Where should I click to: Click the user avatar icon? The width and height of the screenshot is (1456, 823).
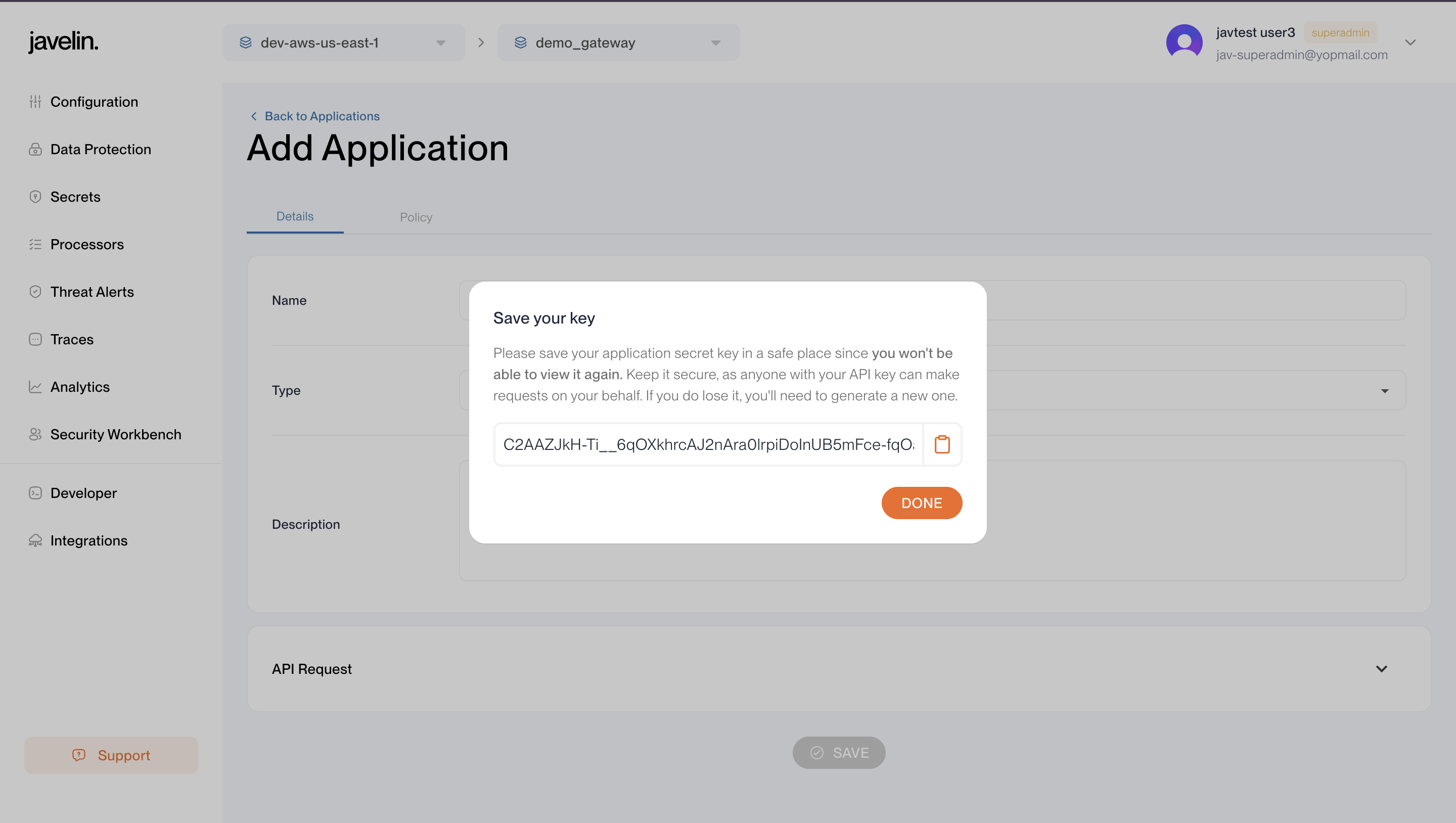click(1184, 42)
